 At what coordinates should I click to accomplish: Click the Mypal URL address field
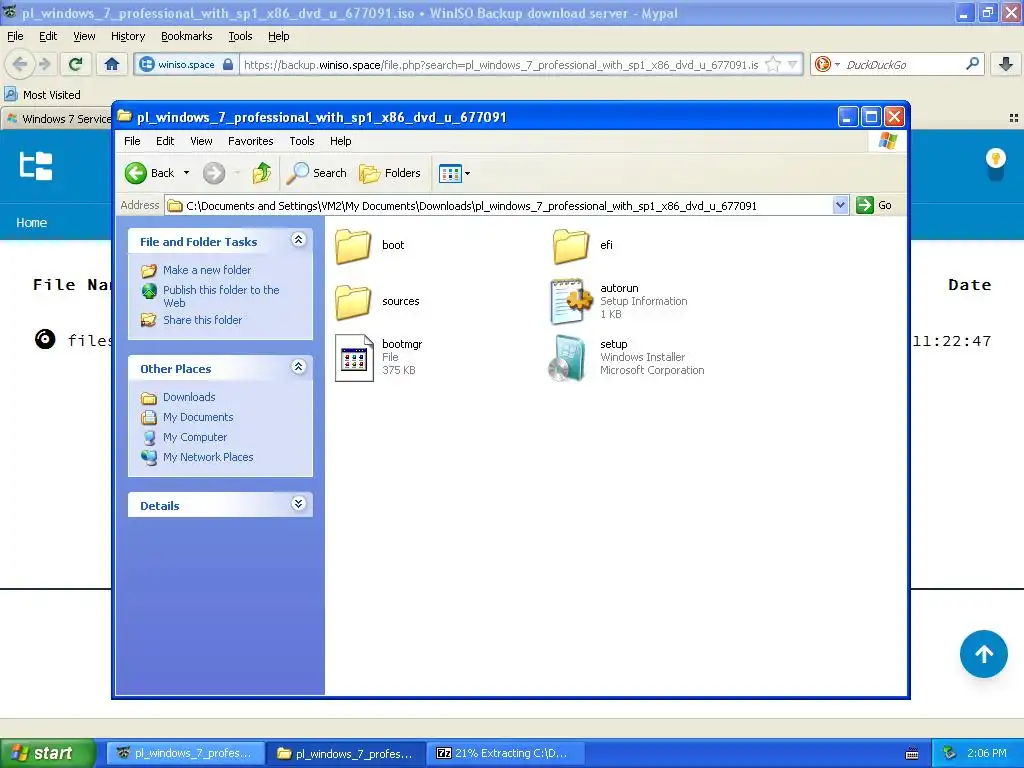tap(500, 65)
